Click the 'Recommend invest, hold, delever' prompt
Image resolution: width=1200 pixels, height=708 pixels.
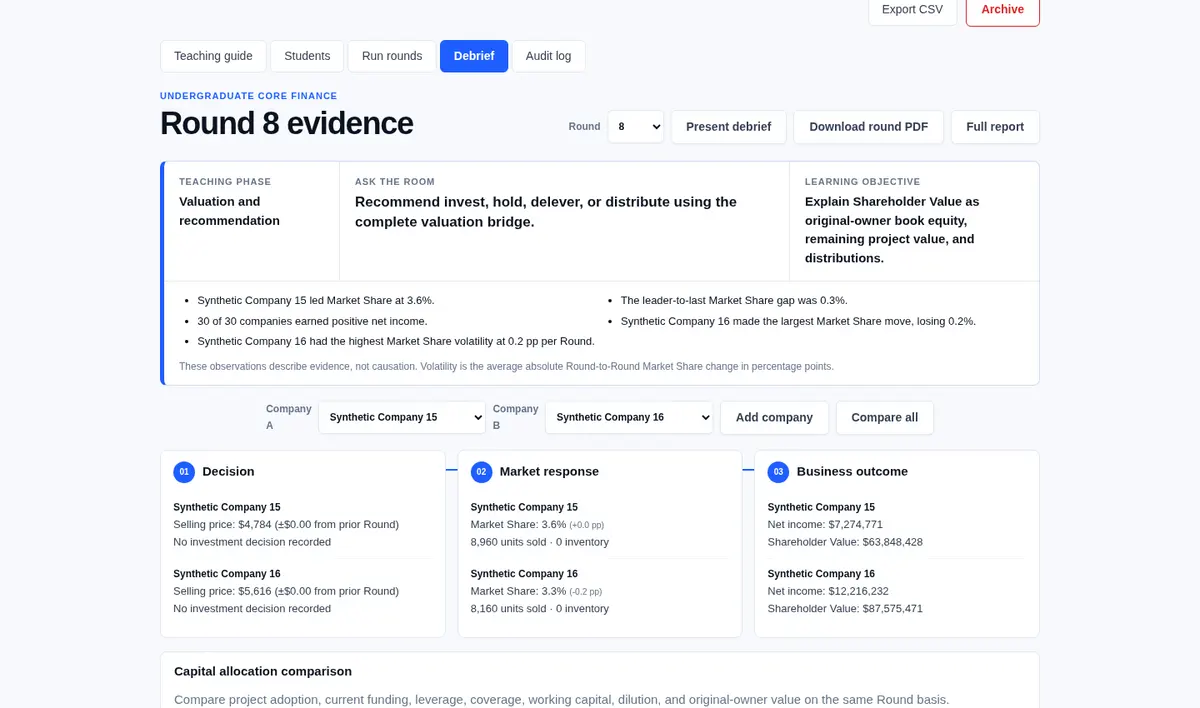(x=546, y=212)
